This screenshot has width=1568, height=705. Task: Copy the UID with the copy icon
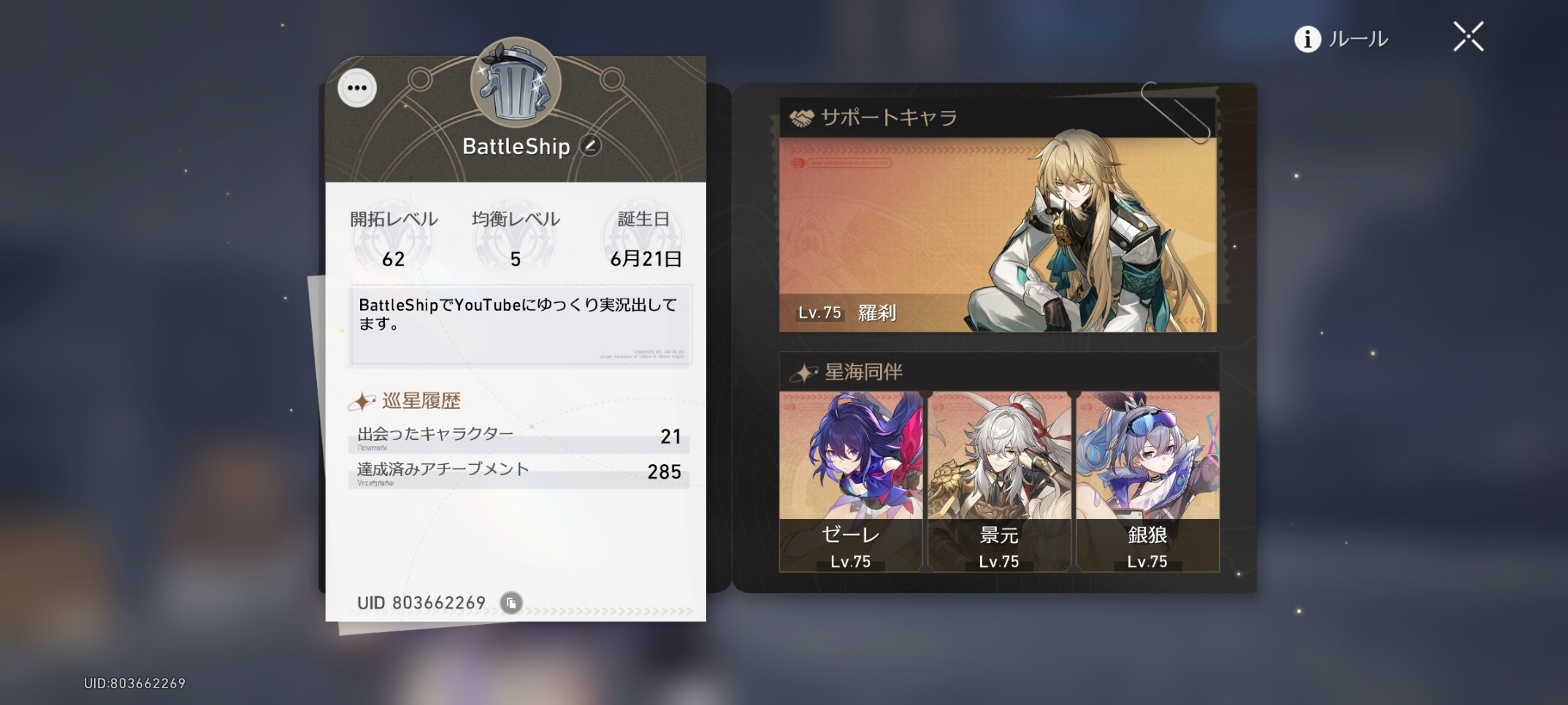coord(511,603)
